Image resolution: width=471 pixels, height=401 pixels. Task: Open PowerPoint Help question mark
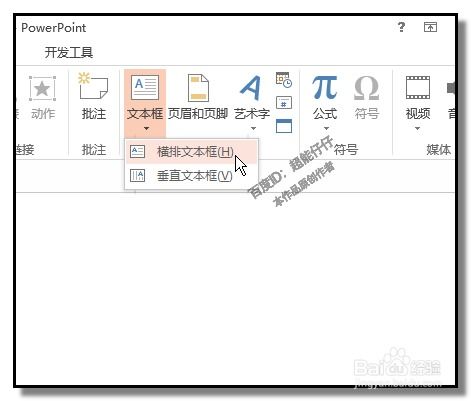[x=402, y=27]
